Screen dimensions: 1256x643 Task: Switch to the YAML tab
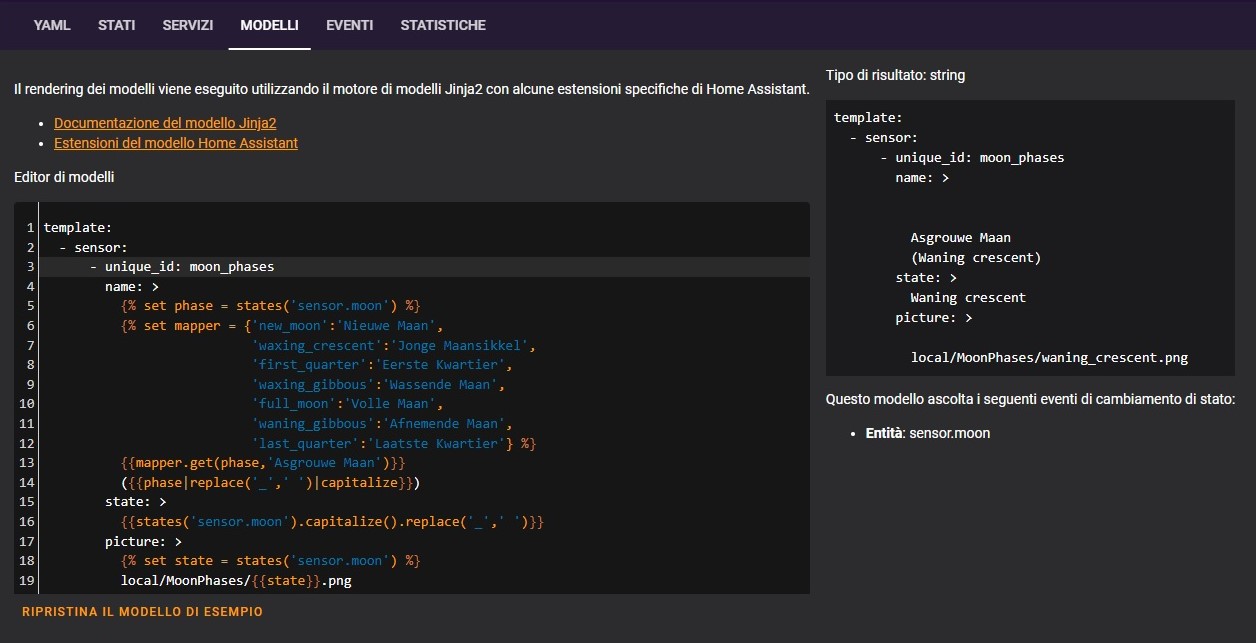point(52,25)
